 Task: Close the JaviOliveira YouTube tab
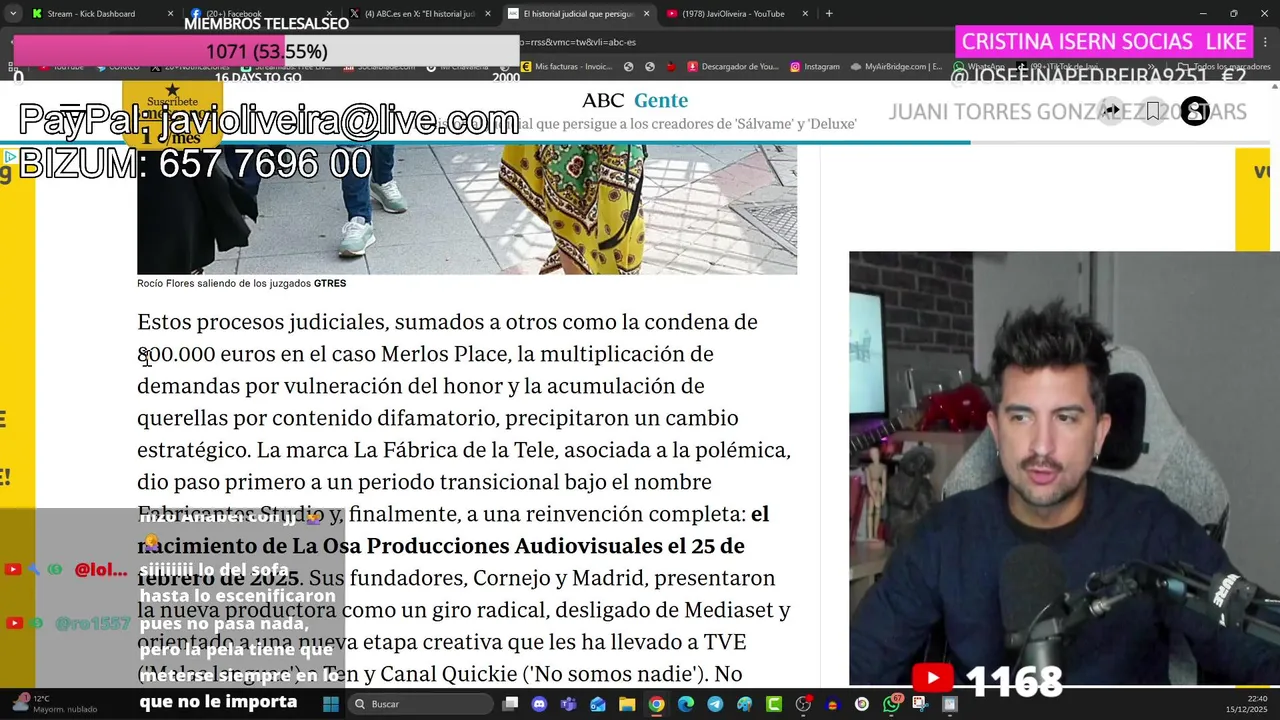805,14
